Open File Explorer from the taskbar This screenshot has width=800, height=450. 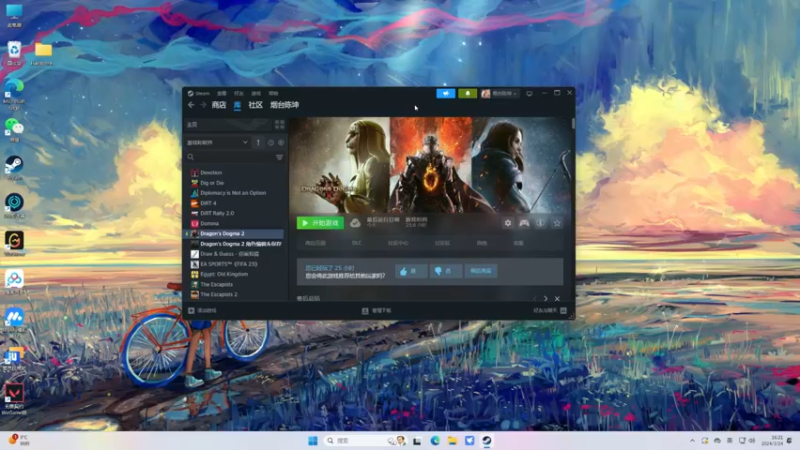click(x=452, y=440)
